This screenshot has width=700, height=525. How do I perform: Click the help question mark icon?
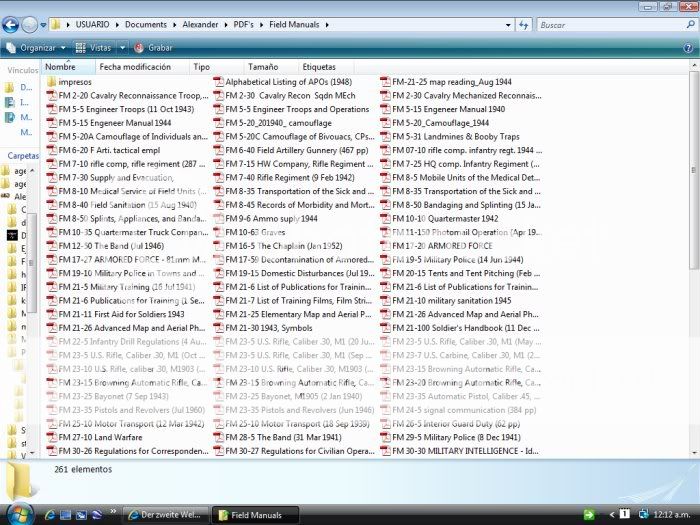(686, 47)
